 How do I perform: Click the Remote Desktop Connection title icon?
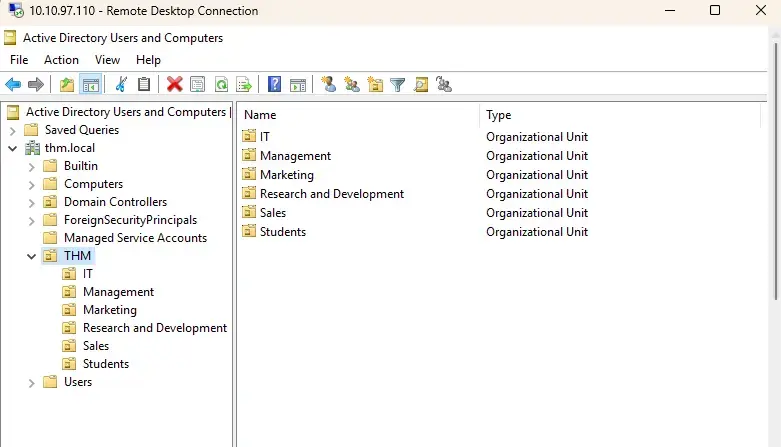click(16, 10)
